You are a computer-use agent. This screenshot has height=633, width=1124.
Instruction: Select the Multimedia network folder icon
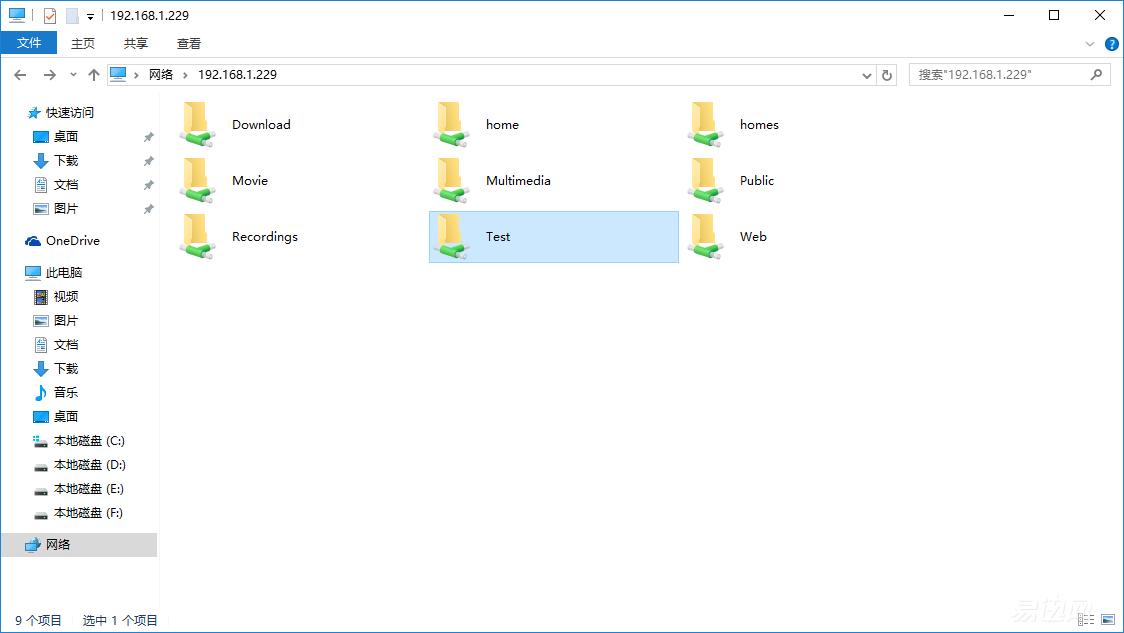point(451,181)
